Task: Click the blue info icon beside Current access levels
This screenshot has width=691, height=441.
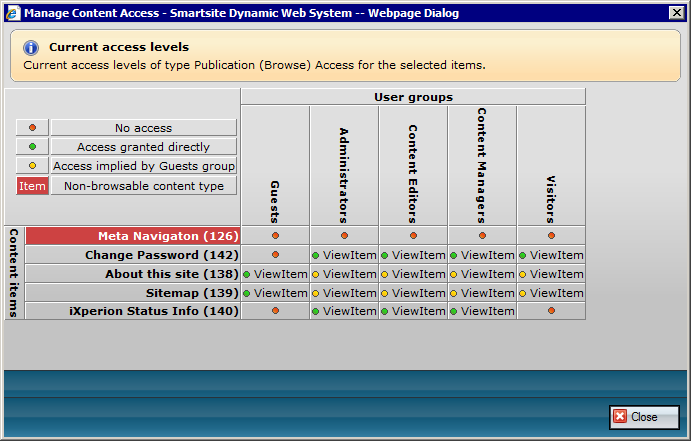Action: click(x=31, y=48)
